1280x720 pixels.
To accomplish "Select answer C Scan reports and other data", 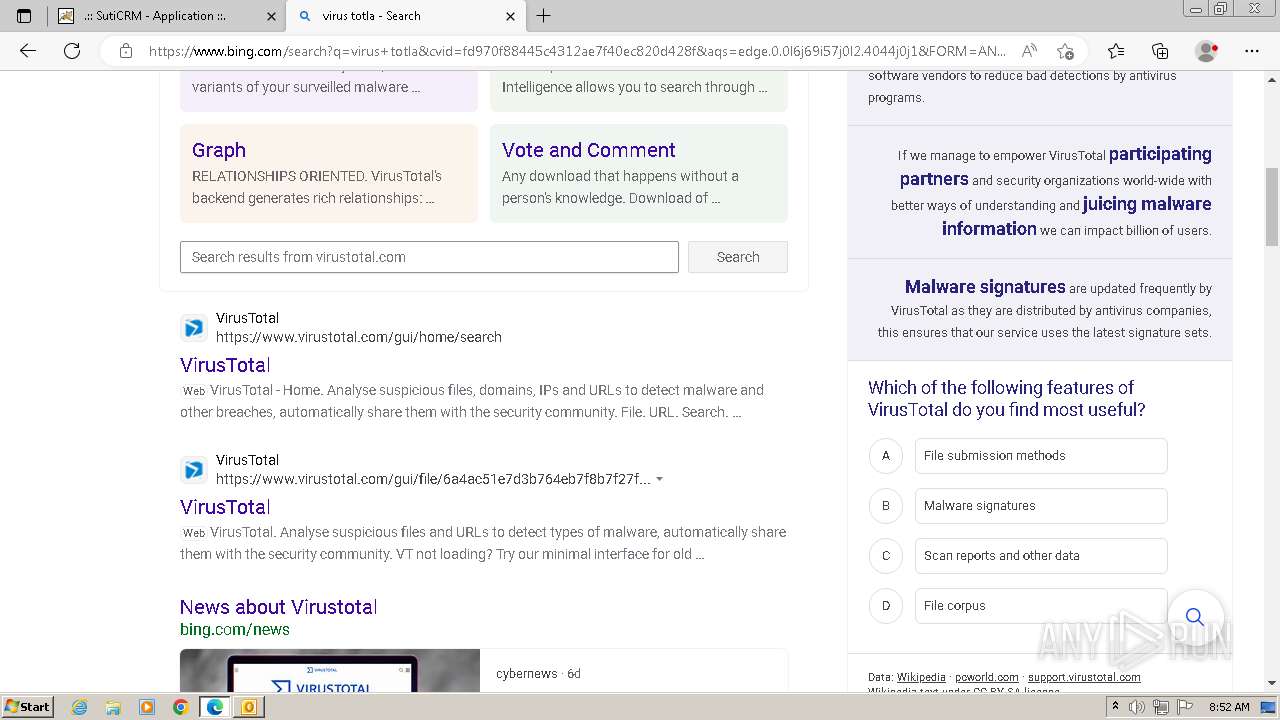I will tap(885, 556).
